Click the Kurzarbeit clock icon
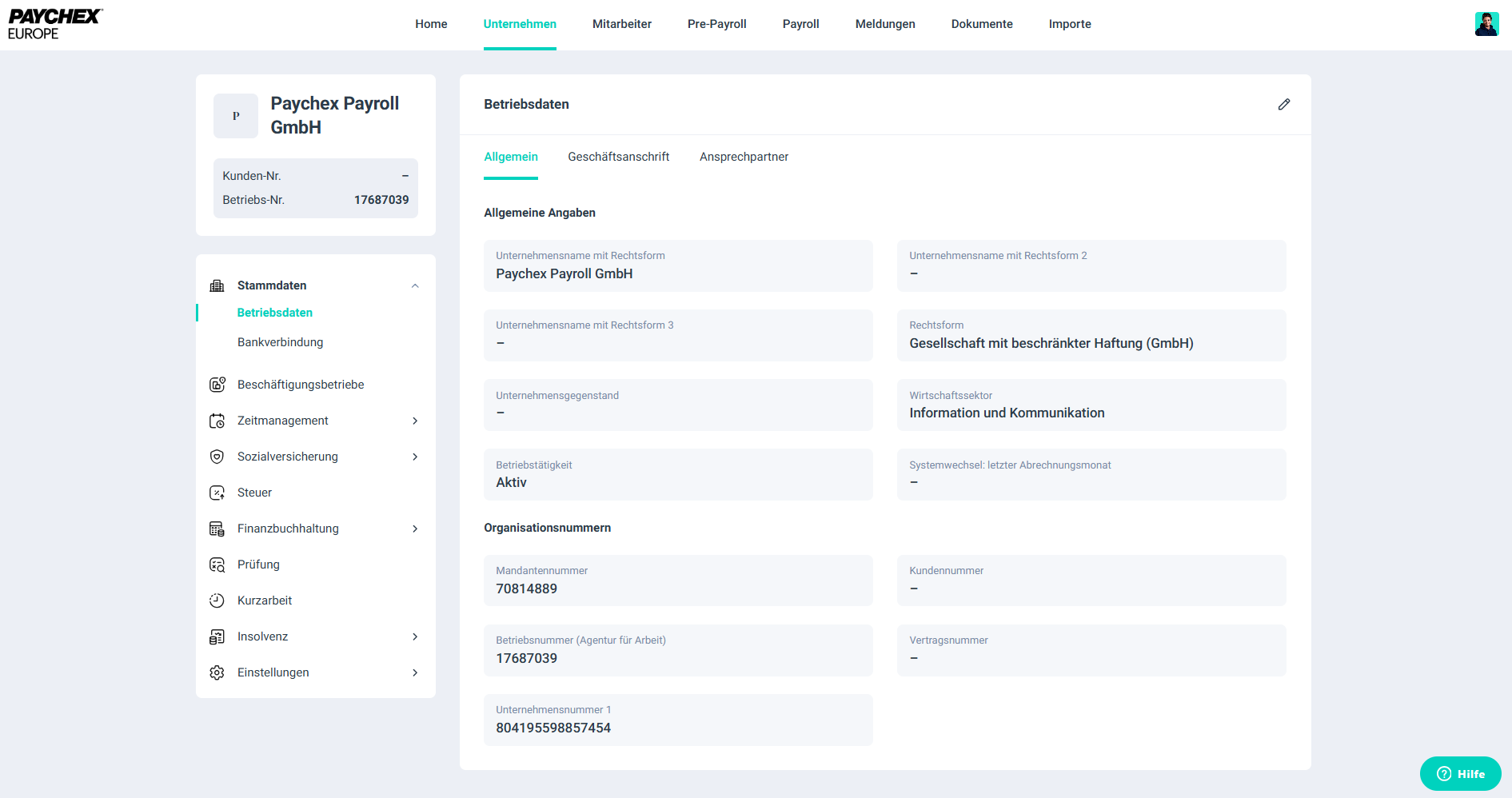This screenshot has width=1512, height=798. click(217, 600)
